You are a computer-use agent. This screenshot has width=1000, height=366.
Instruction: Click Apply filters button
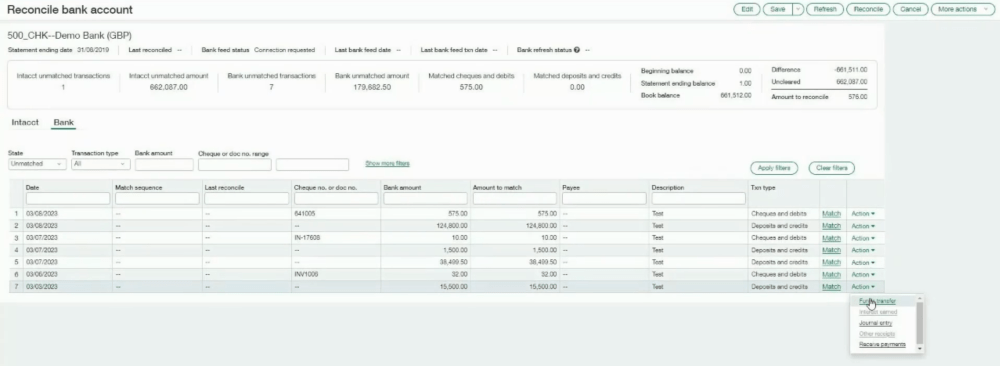tap(774, 168)
